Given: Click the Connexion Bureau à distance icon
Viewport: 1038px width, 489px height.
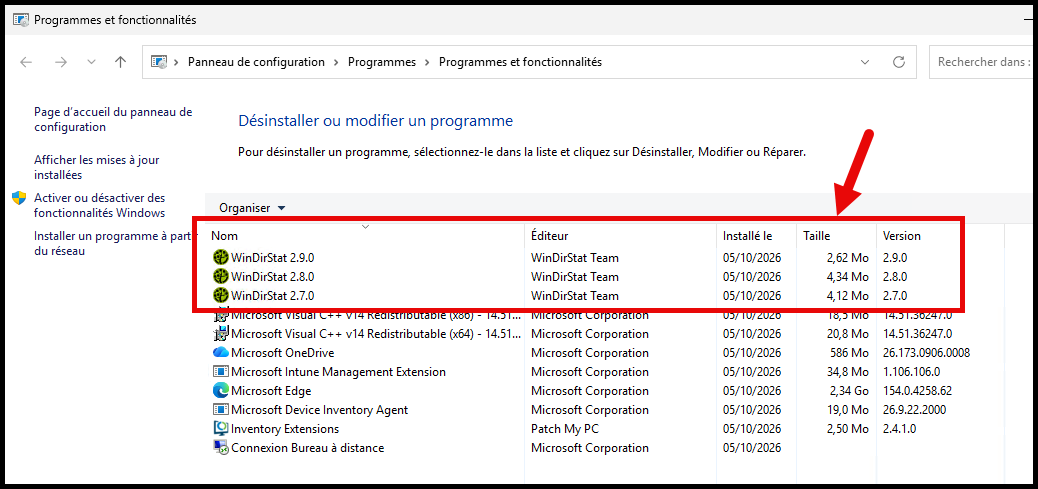Looking at the screenshot, I should pyautogui.click(x=220, y=448).
